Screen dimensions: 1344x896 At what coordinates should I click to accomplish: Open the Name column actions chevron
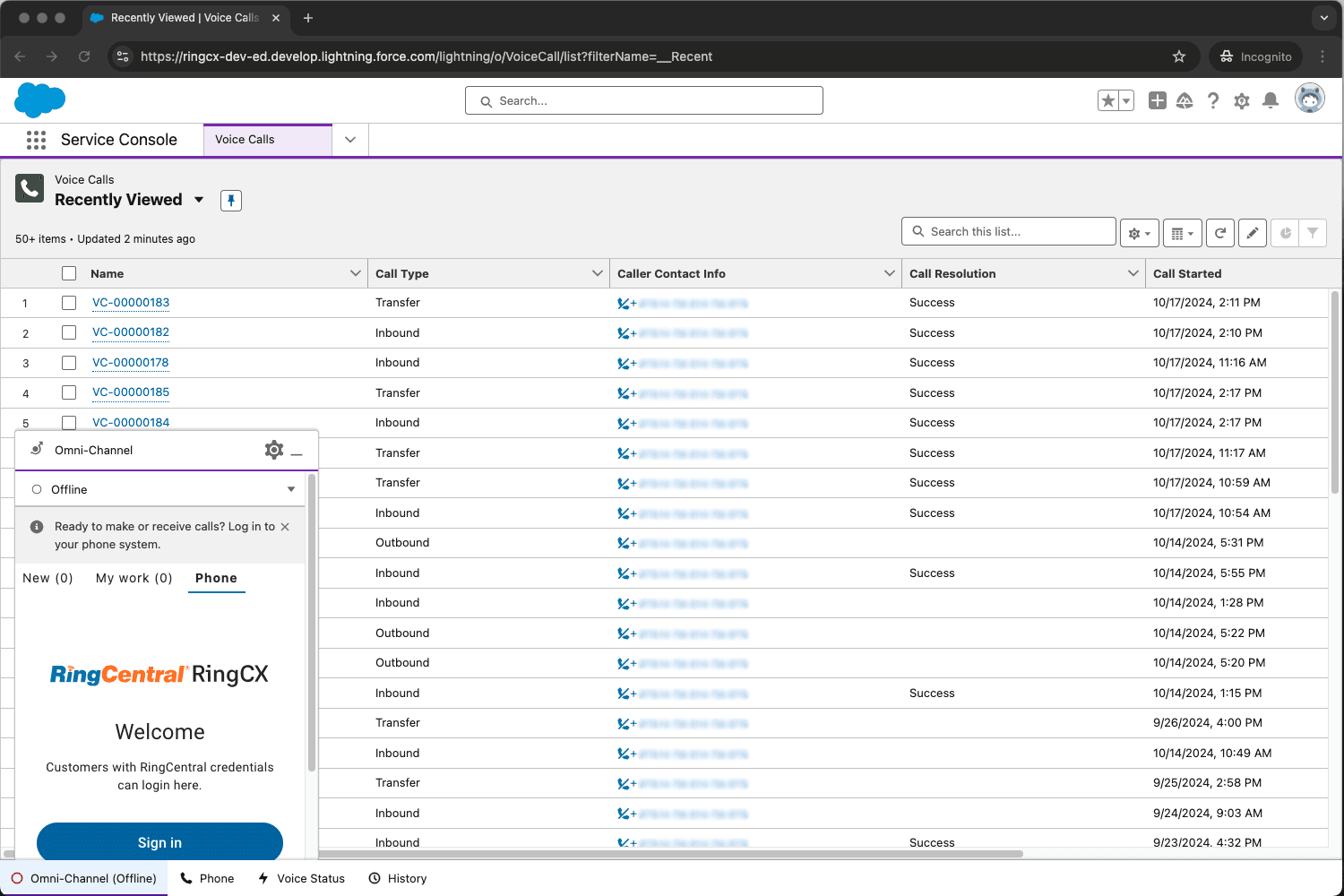coord(356,273)
